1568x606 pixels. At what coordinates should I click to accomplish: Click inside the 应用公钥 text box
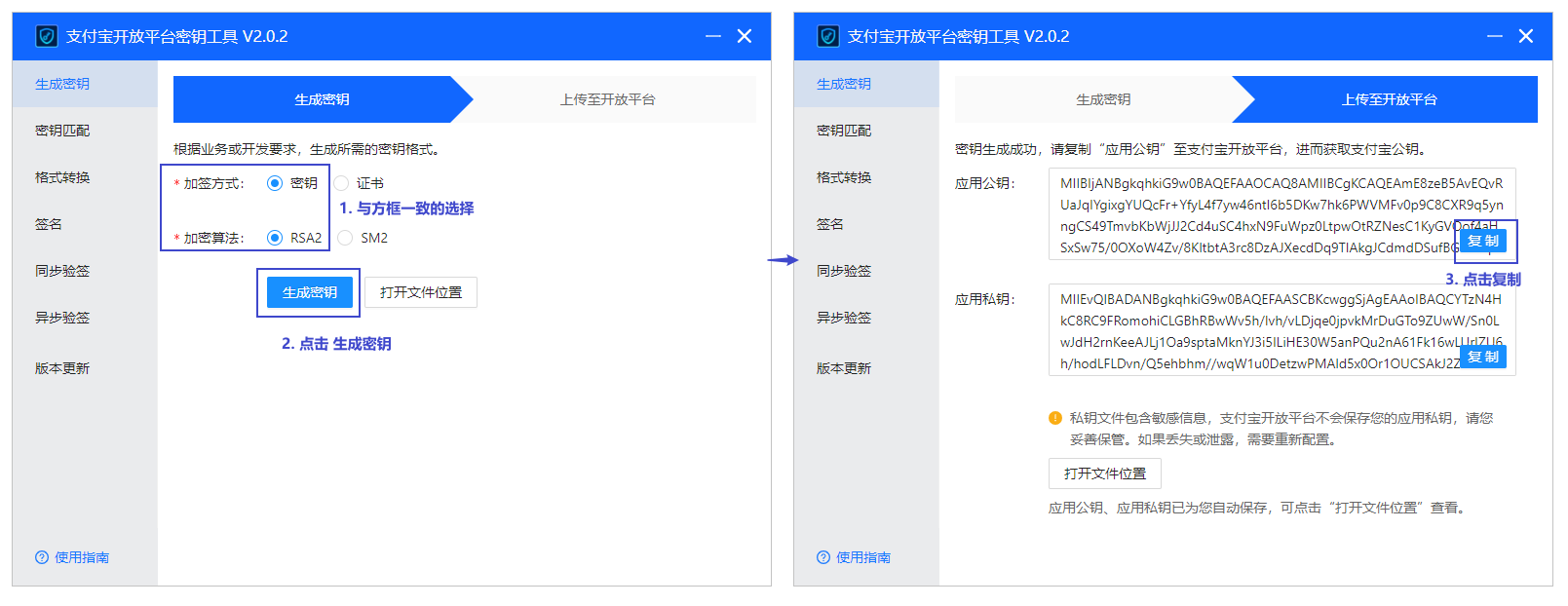point(1282,214)
